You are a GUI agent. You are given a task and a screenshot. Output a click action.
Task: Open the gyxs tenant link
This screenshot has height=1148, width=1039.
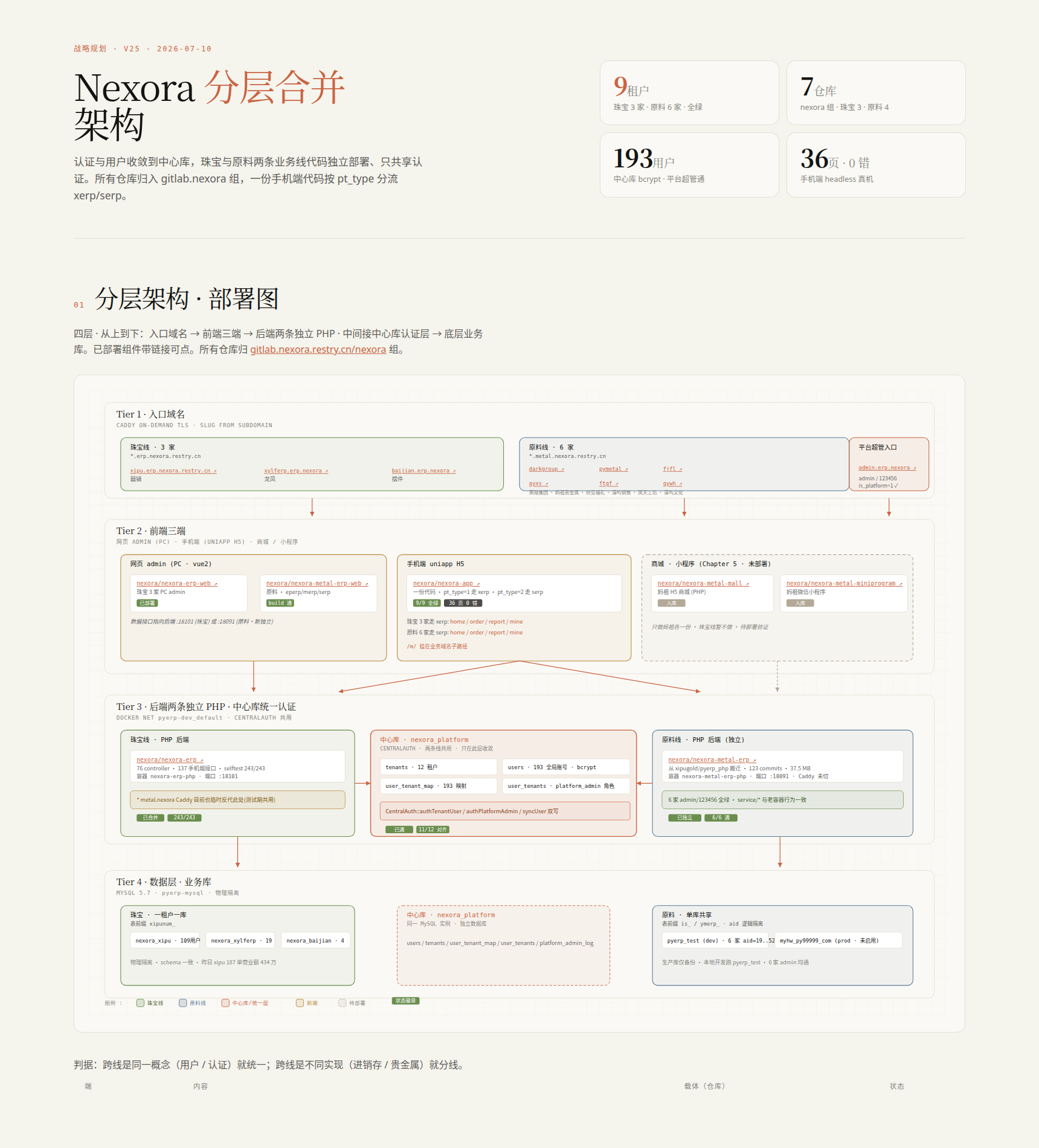coord(538,483)
